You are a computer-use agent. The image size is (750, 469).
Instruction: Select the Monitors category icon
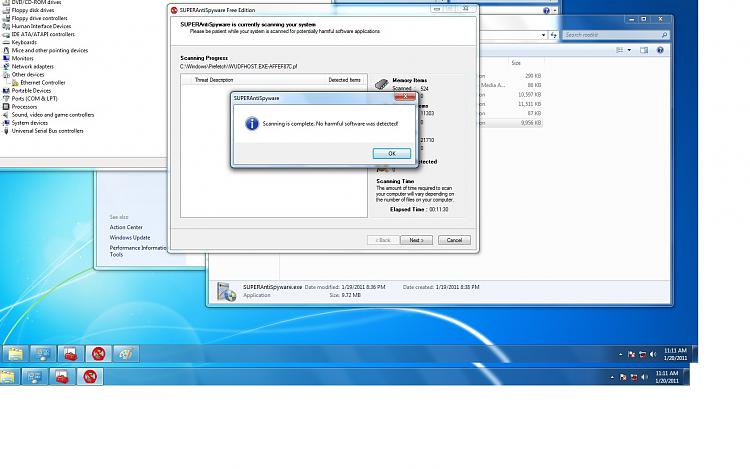coord(6,58)
